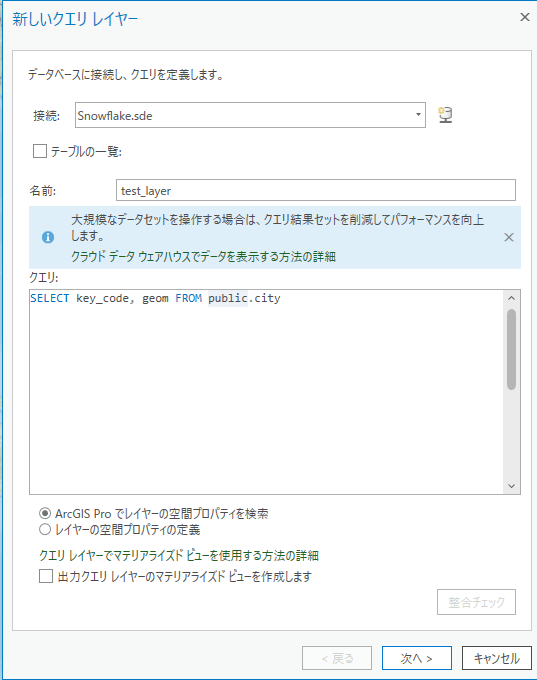Select レイヤーの空間プロパティの定義 radio option

point(45,530)
